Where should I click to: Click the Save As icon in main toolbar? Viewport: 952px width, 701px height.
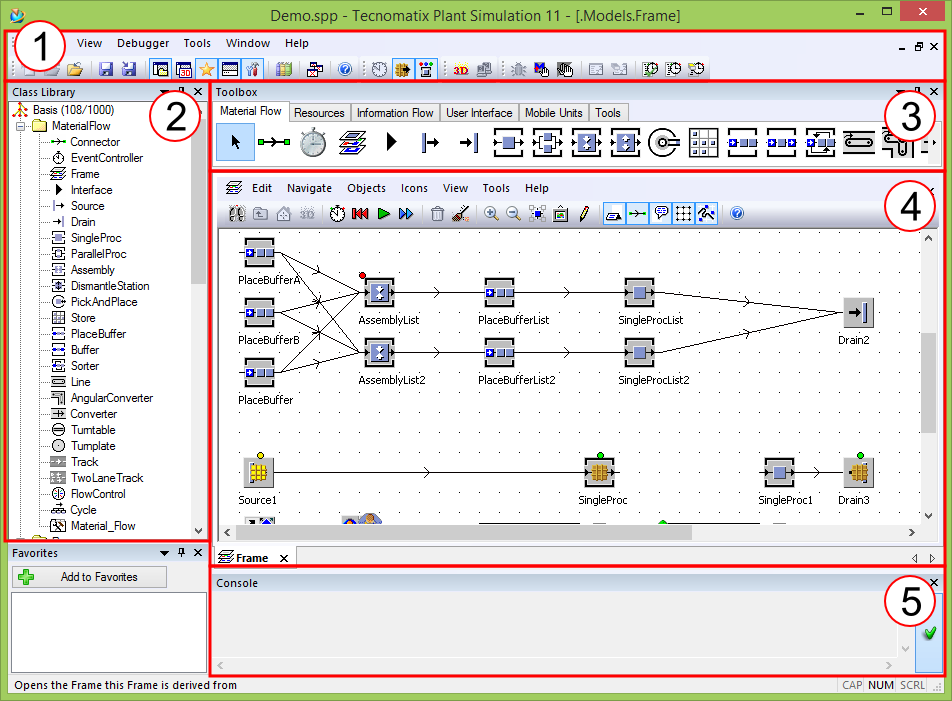pyautogui.click(x=129, y=69)
